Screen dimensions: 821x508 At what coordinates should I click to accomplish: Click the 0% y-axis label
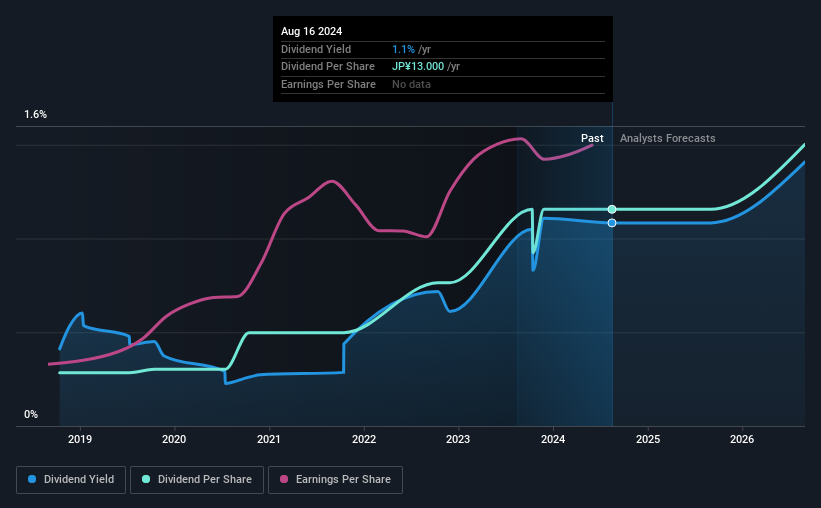(31, 415)
